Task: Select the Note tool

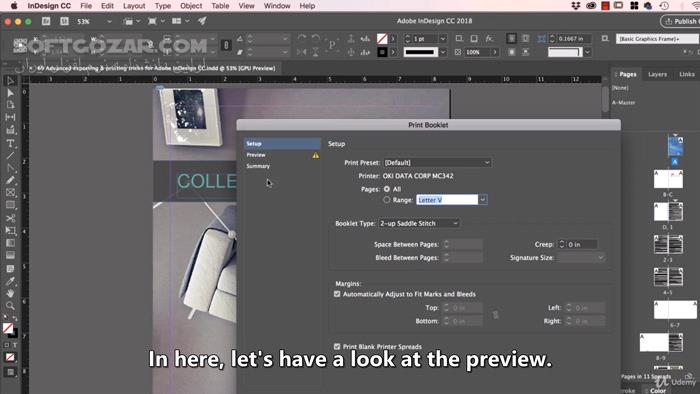Action: (10, 269)
